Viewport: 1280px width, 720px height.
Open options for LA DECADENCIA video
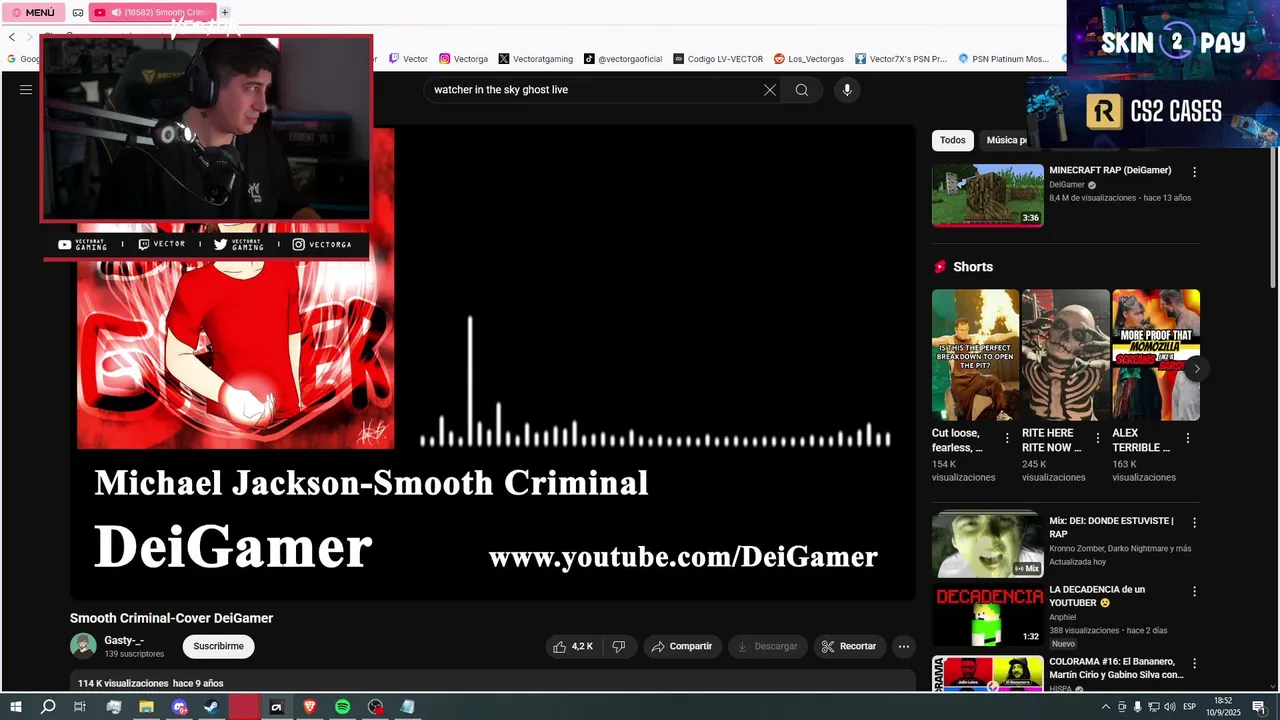(x=1194, y=592)
